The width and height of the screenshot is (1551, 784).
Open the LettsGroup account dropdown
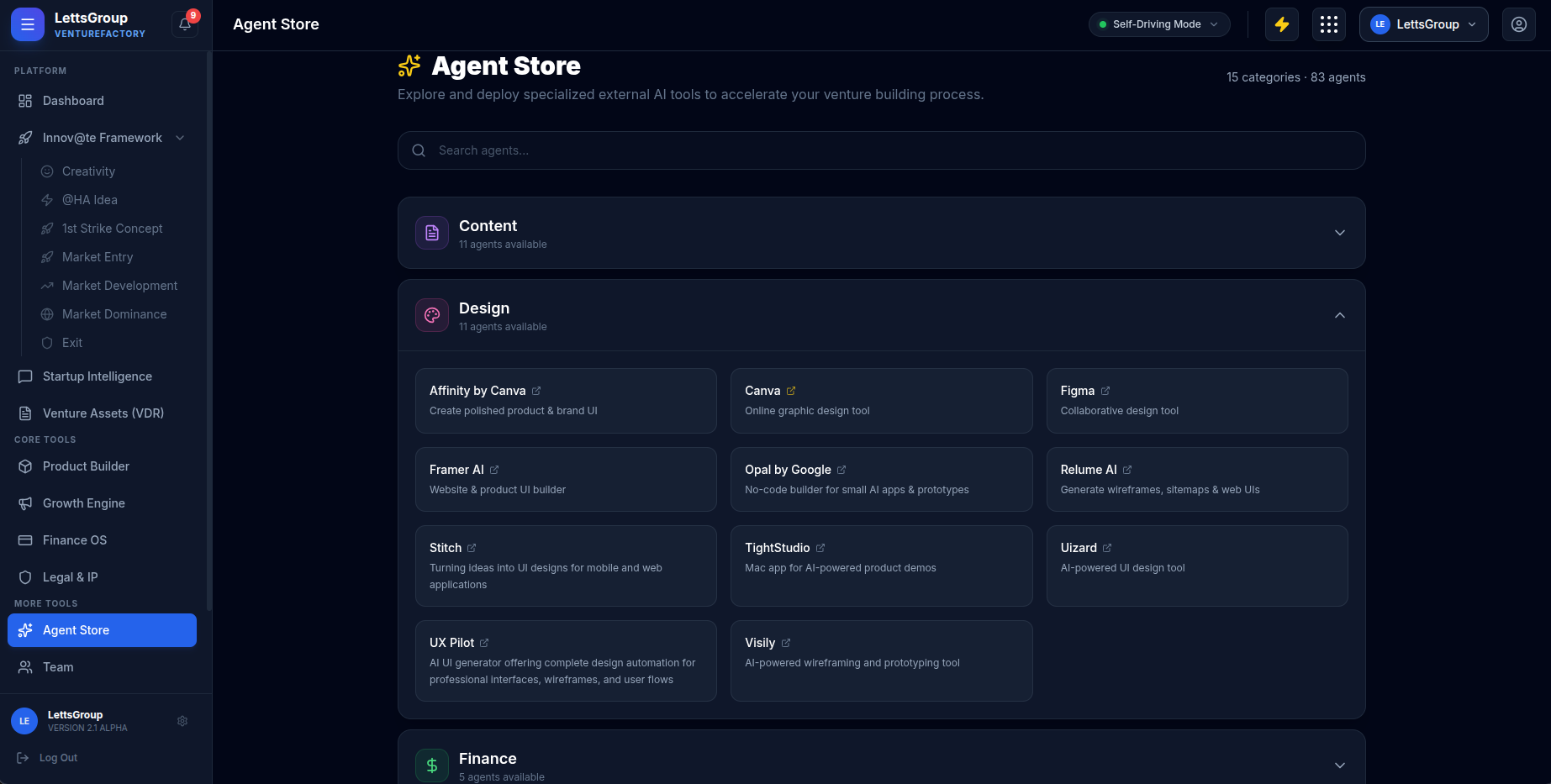(x=1423, y=24)
